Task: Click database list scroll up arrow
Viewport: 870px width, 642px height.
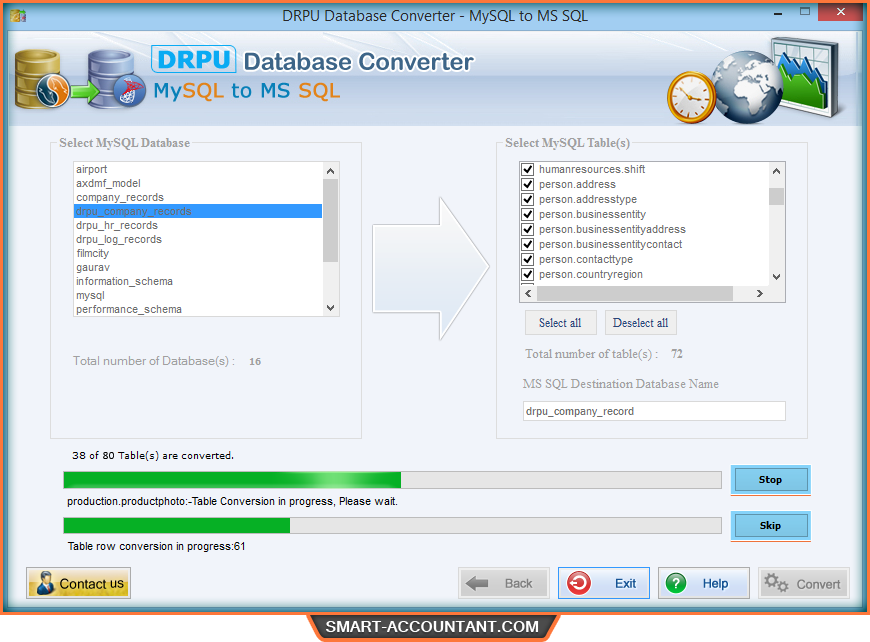Action: [331, 171]
